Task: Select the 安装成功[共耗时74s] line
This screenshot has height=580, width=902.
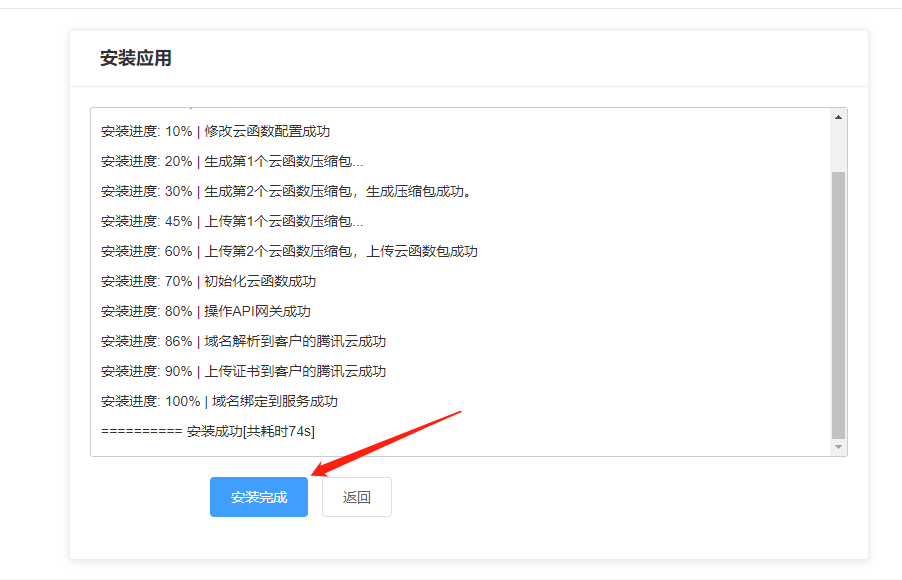Action: pyautogui.click(x=208, y=431)
